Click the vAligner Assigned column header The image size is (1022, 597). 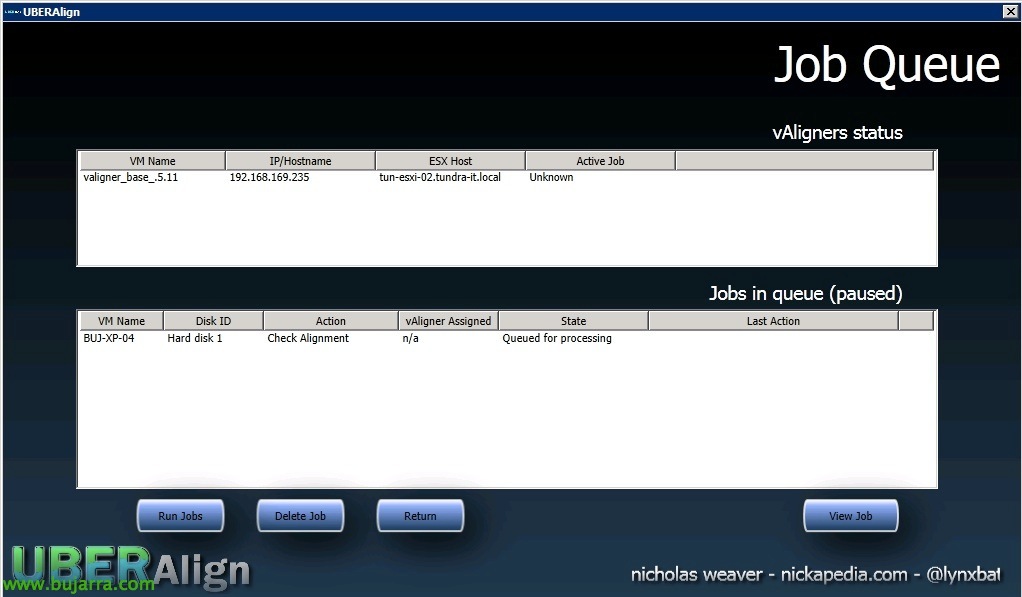448,321
